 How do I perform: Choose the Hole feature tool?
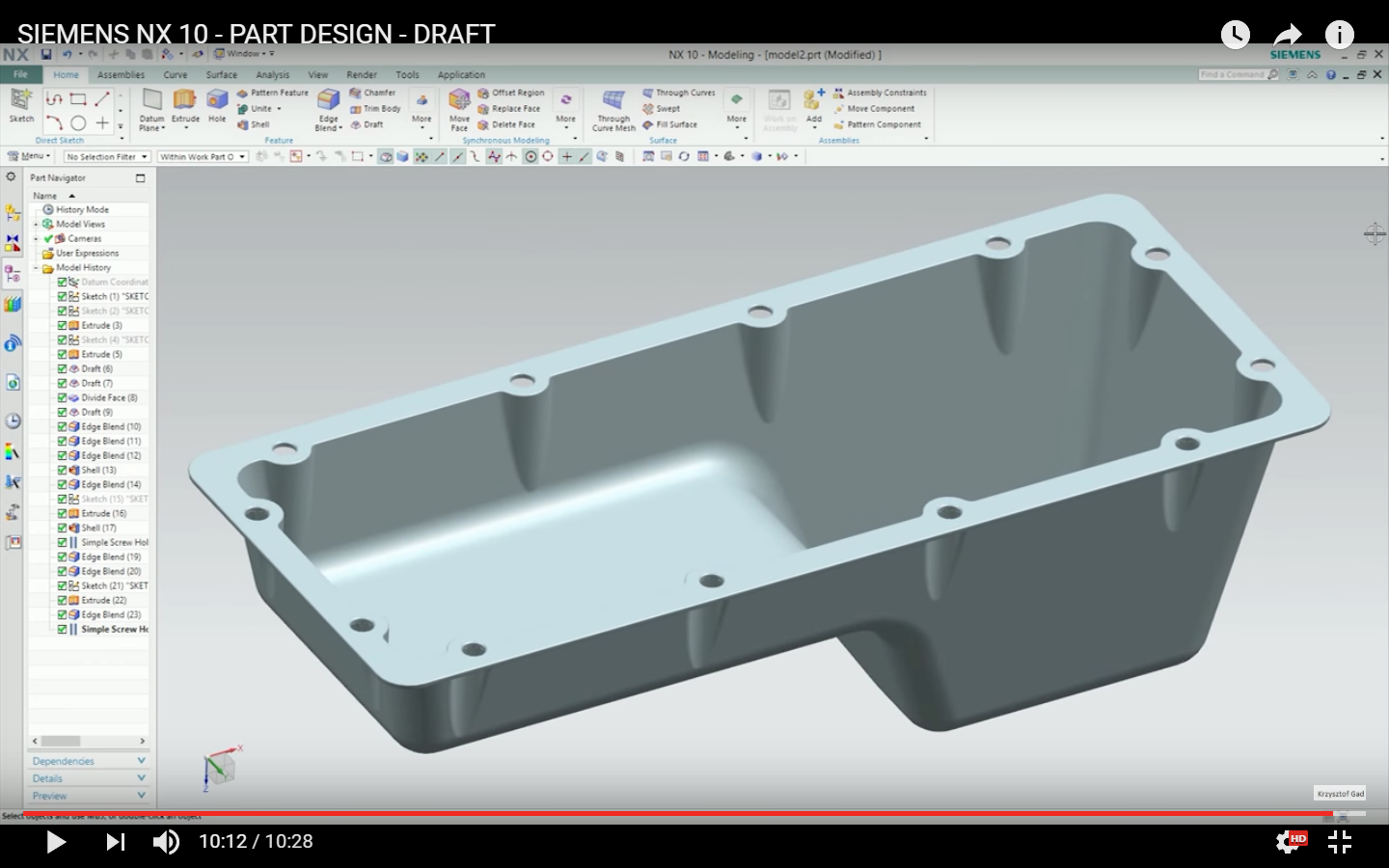tap(217, 105)
